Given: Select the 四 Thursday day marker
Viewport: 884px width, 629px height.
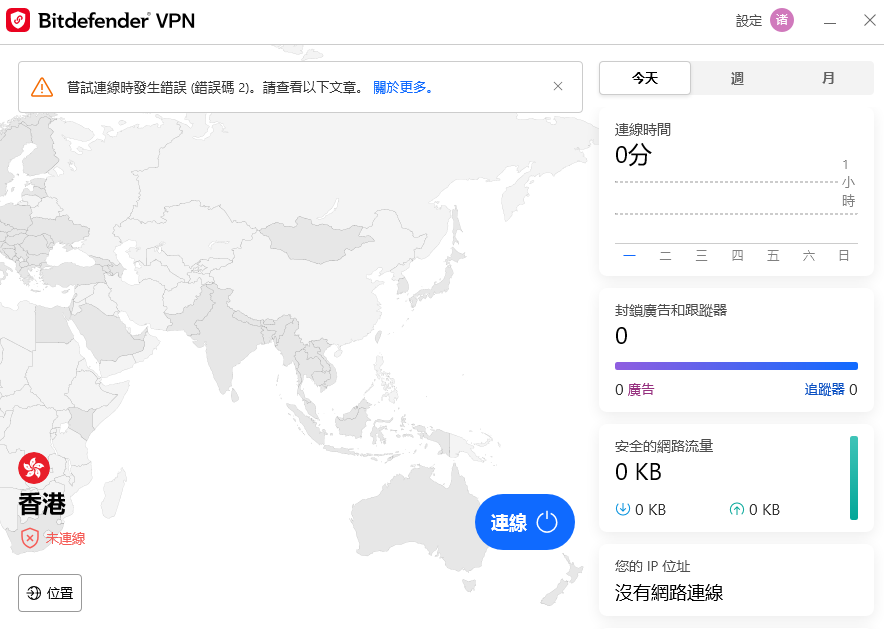Looking at the screenshot, I should click(x=737, y=256).
